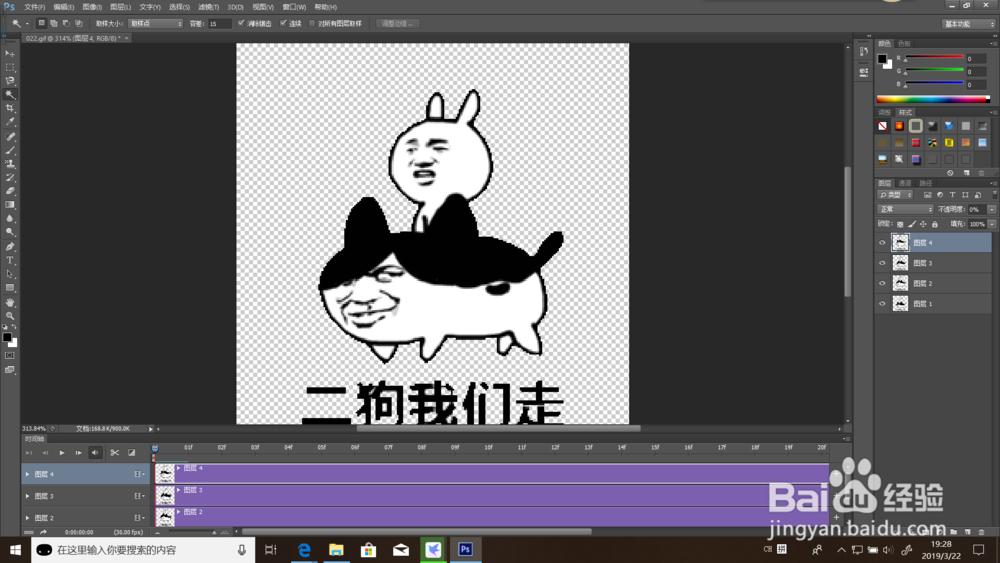Open the layer filter type dropdown
1000x563 pixels.
click(x=896, y=195)
